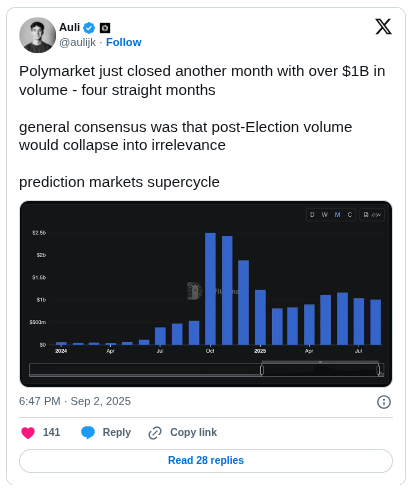The height and width of the screenshot is (500, 410).
Task: Open the X logo link
Action: point(383,27)
